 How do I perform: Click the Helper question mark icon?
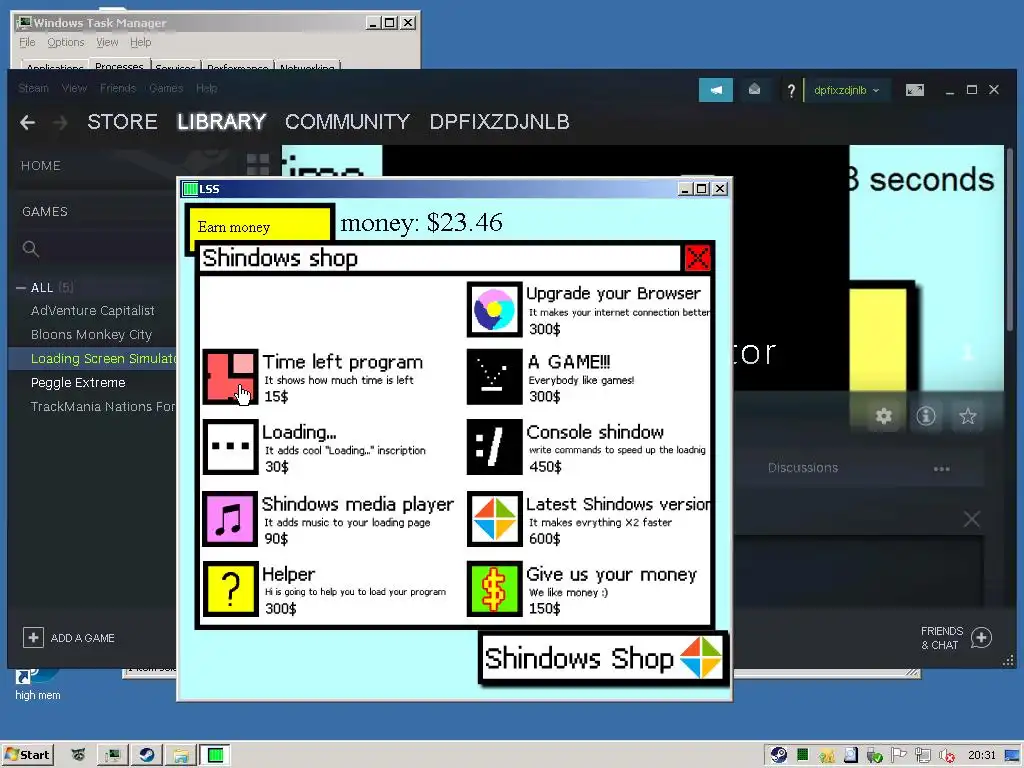coord(230,589)
